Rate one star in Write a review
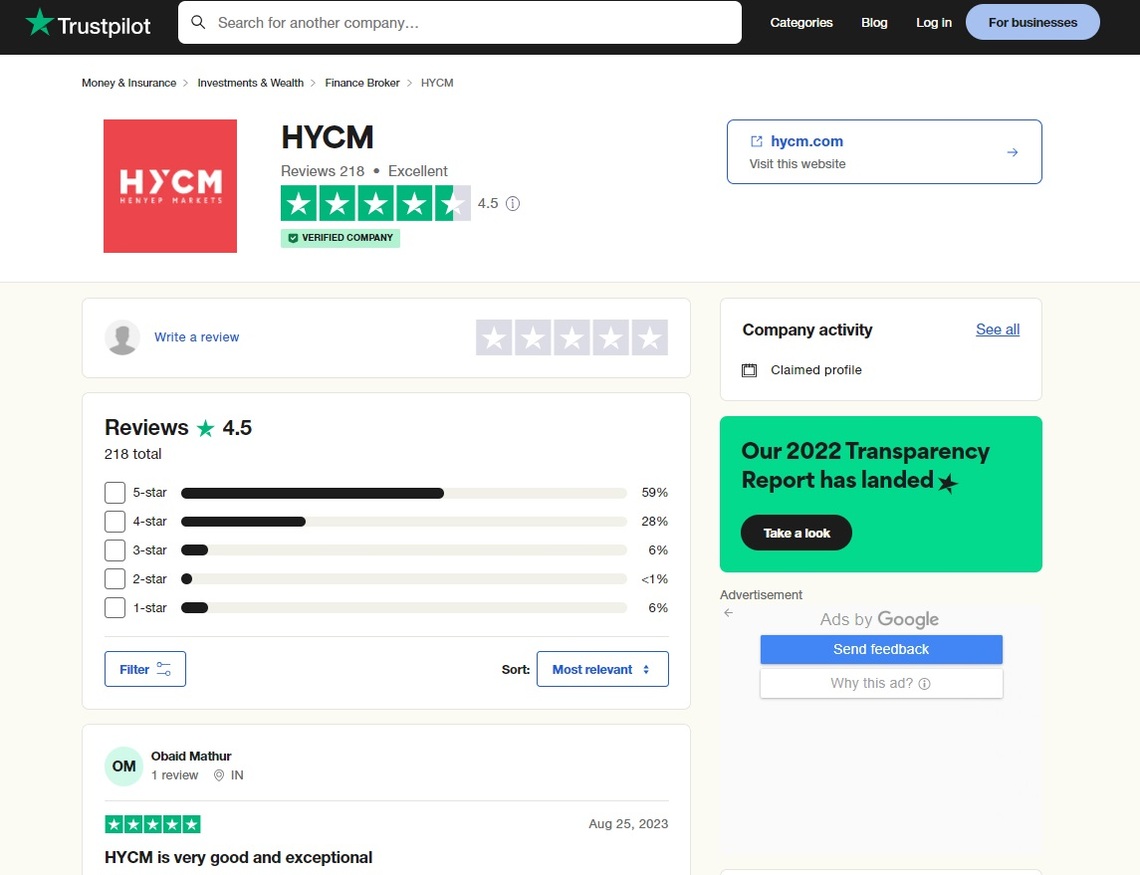Image resolution: width=1140 pixels, height=875 pixels. coord(494,338)
